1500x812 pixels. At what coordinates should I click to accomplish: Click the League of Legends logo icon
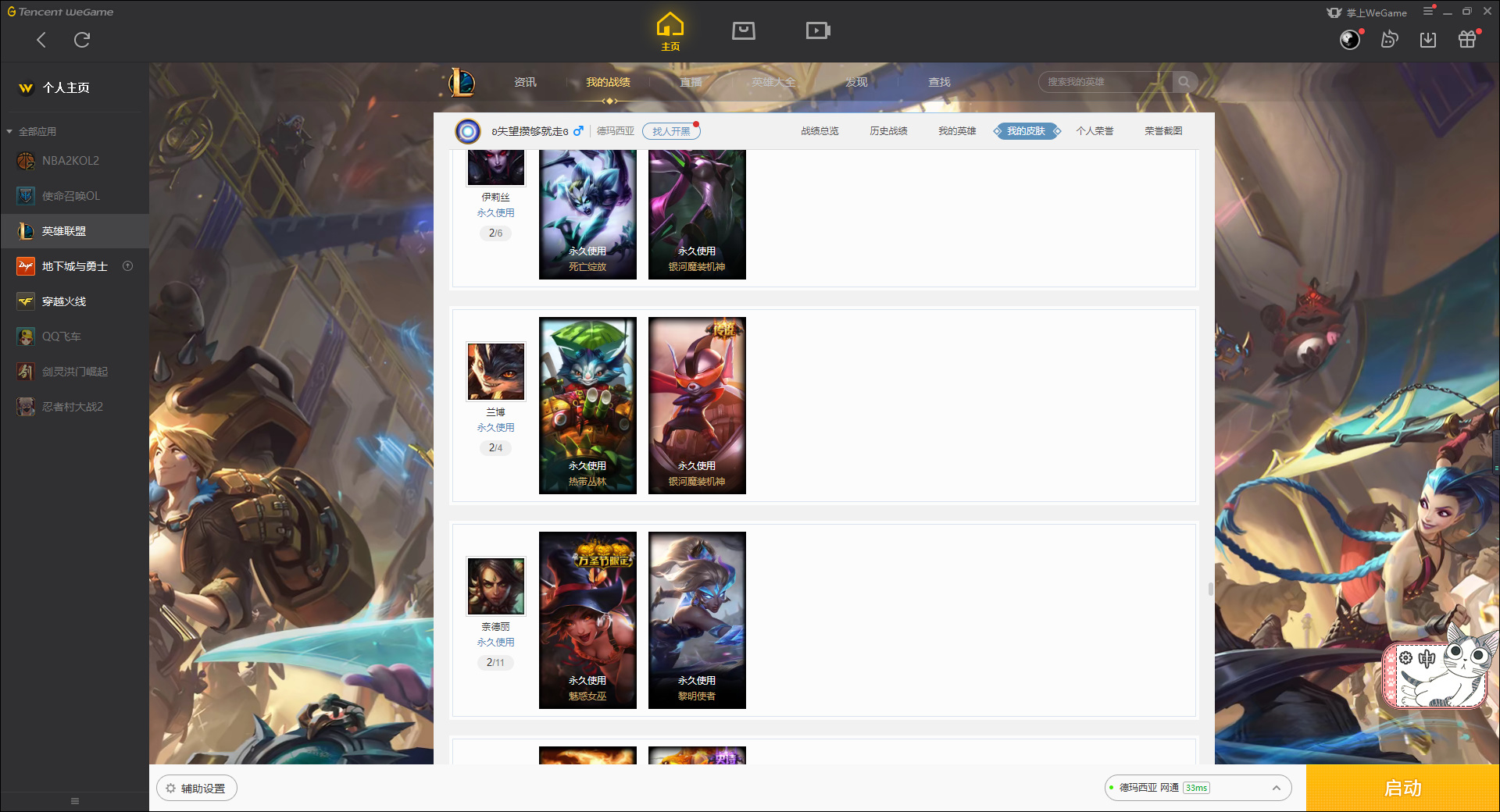tap(462, 82)
